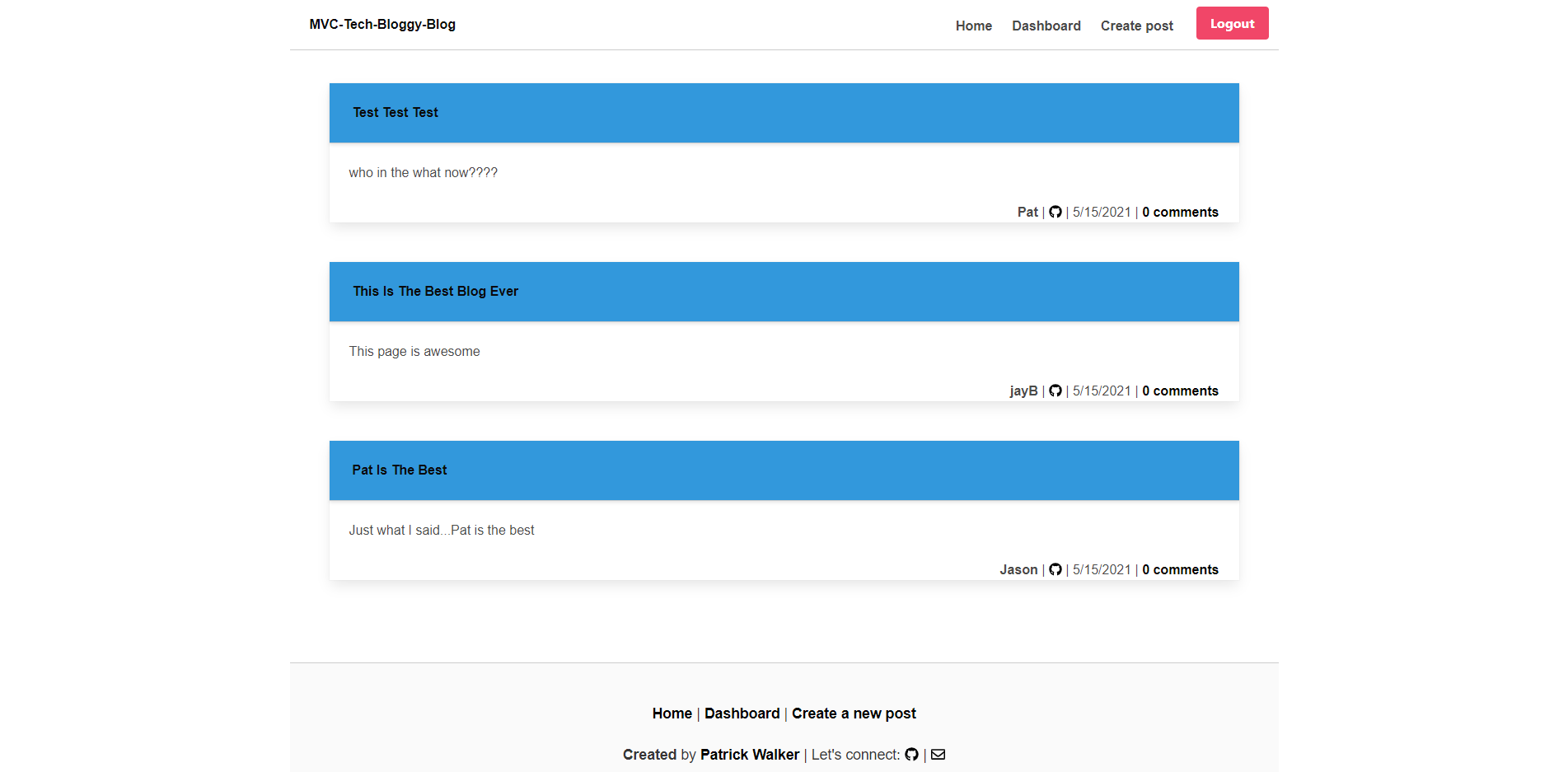The image size is (1568, 772).
Task: View comments on Jason's post
Action: [1180, 570]
